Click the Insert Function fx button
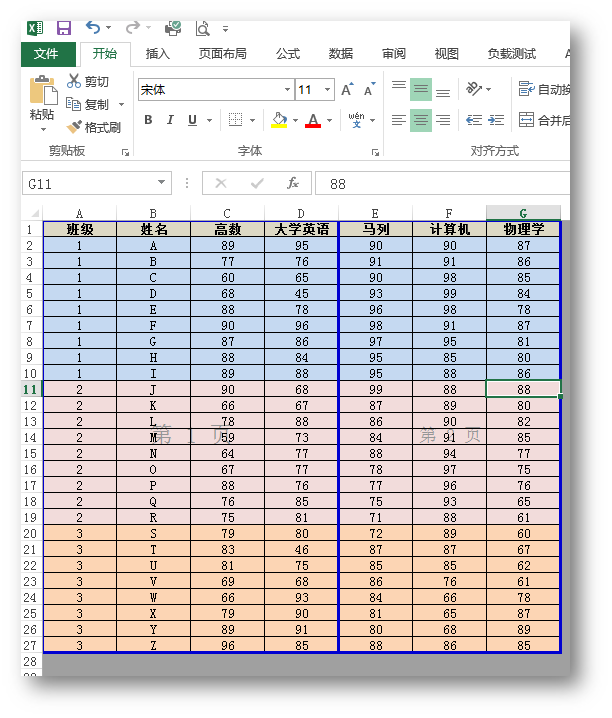 [x=293, y=184]
